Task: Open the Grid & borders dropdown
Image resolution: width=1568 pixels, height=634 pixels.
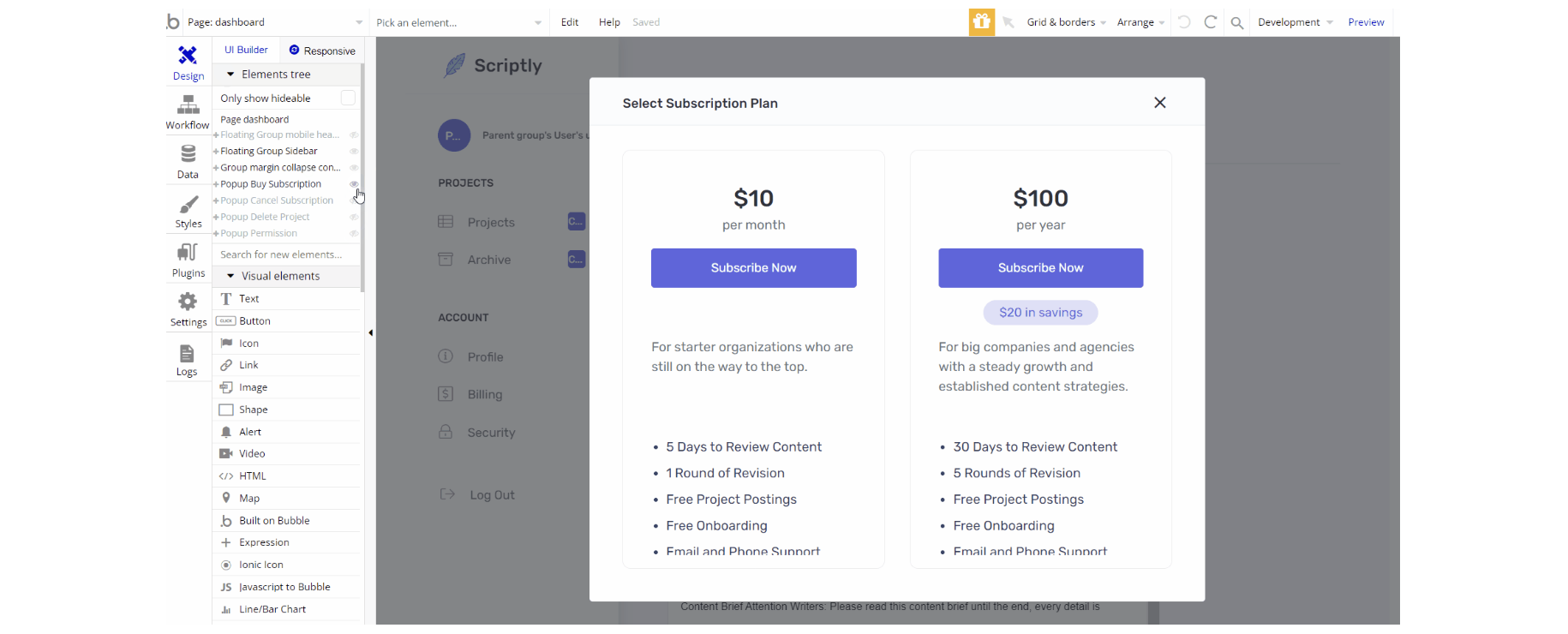Action: (1067, 22)
